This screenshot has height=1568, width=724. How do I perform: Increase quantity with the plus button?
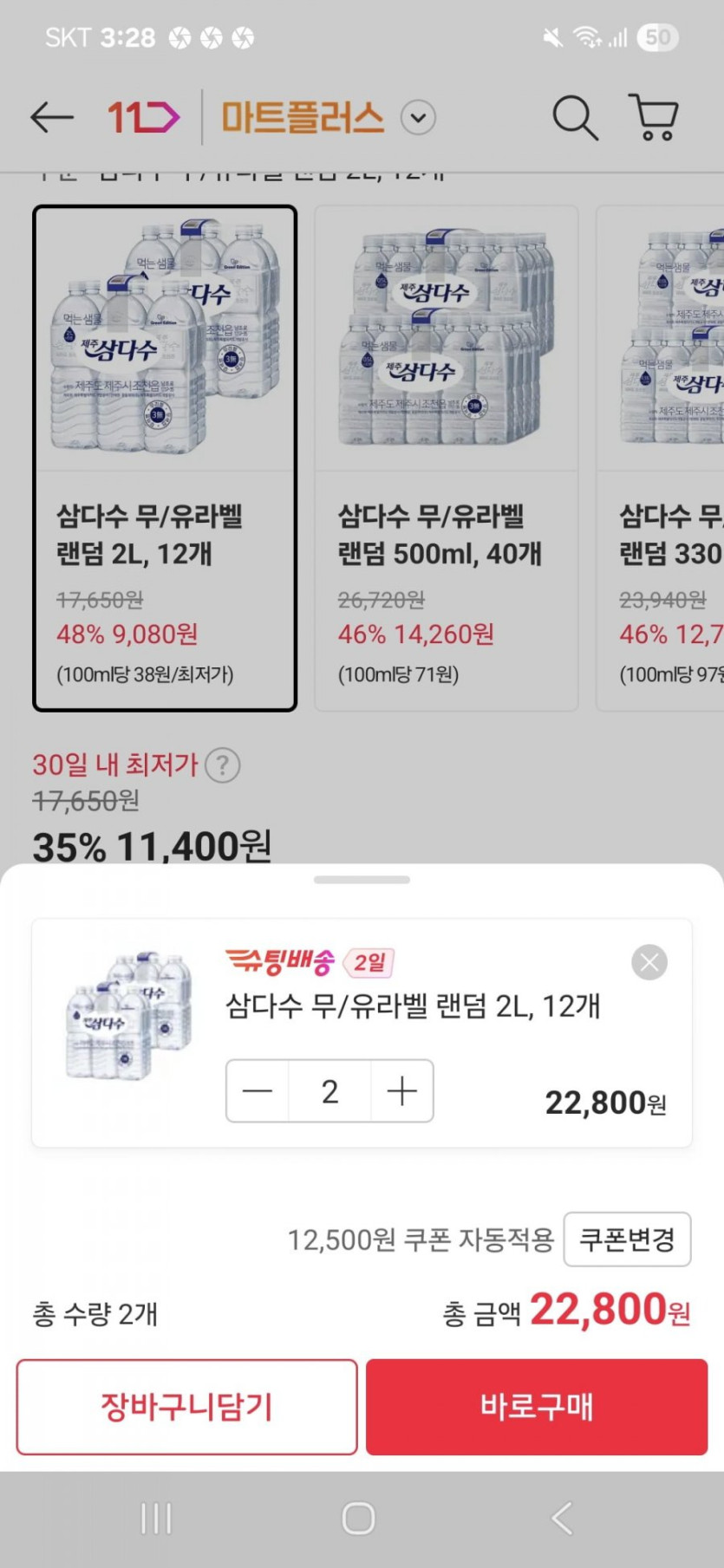[402, 1091]
